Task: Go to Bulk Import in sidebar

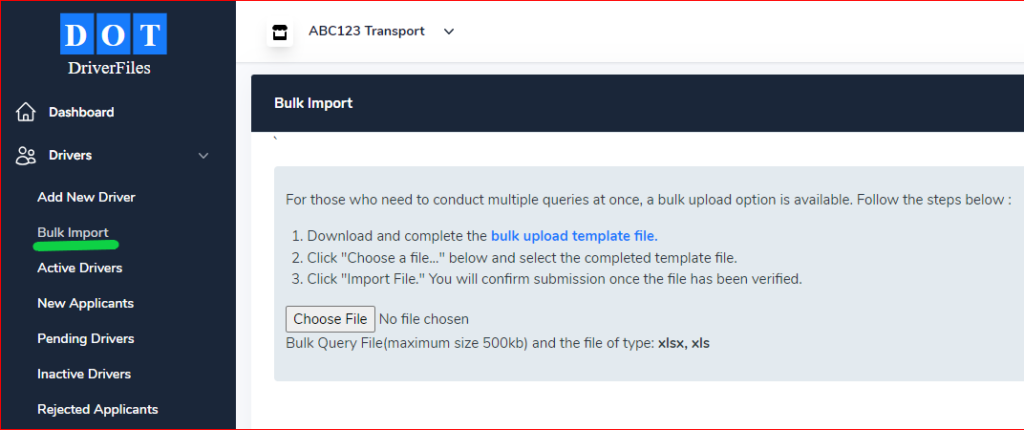Action: point(73,233)
